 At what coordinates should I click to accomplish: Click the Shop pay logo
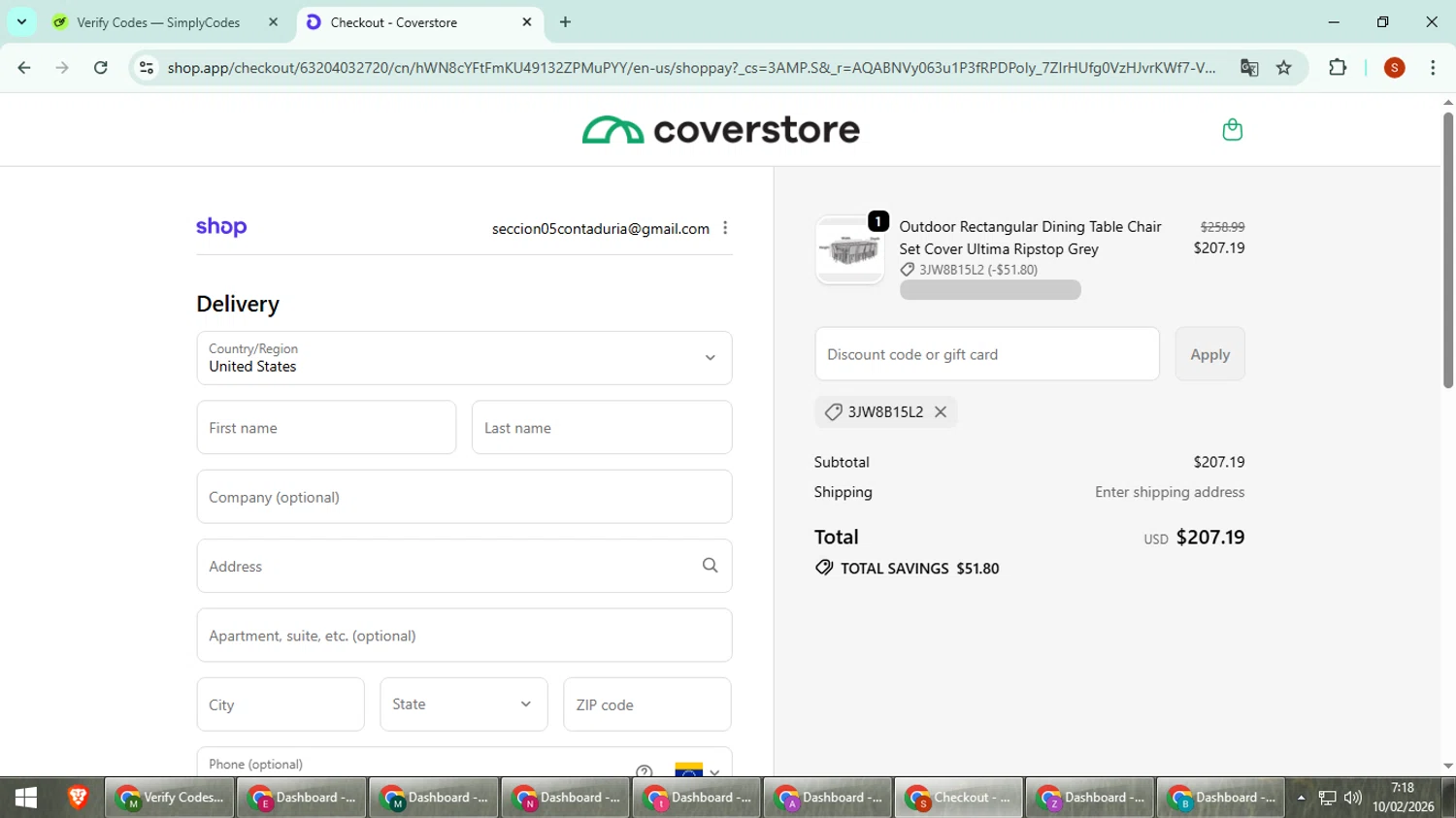click(221, 227)
